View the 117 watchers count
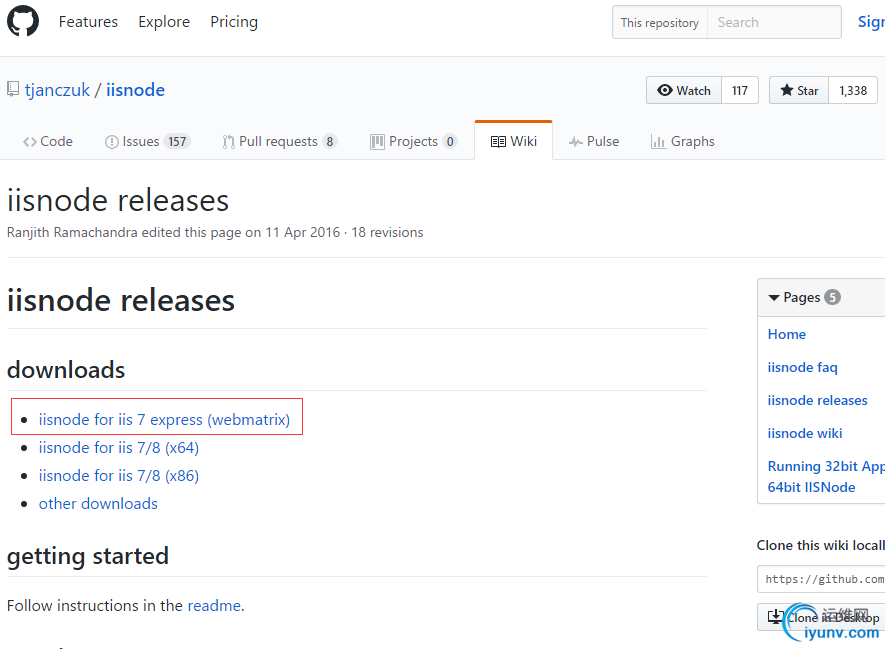The height and width of the screenshot is (649, 885). [740, 90]
